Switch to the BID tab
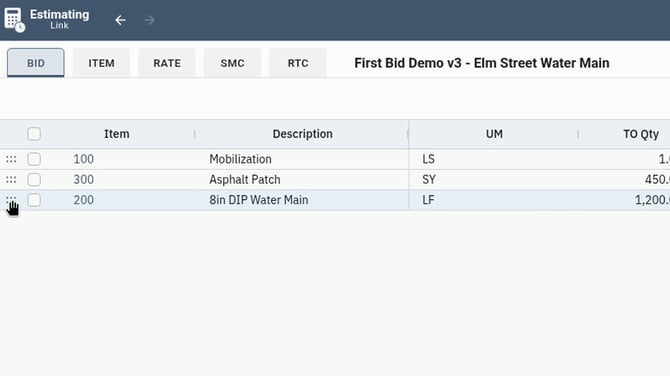Screen dimensions: 670x376 point(36,63)
